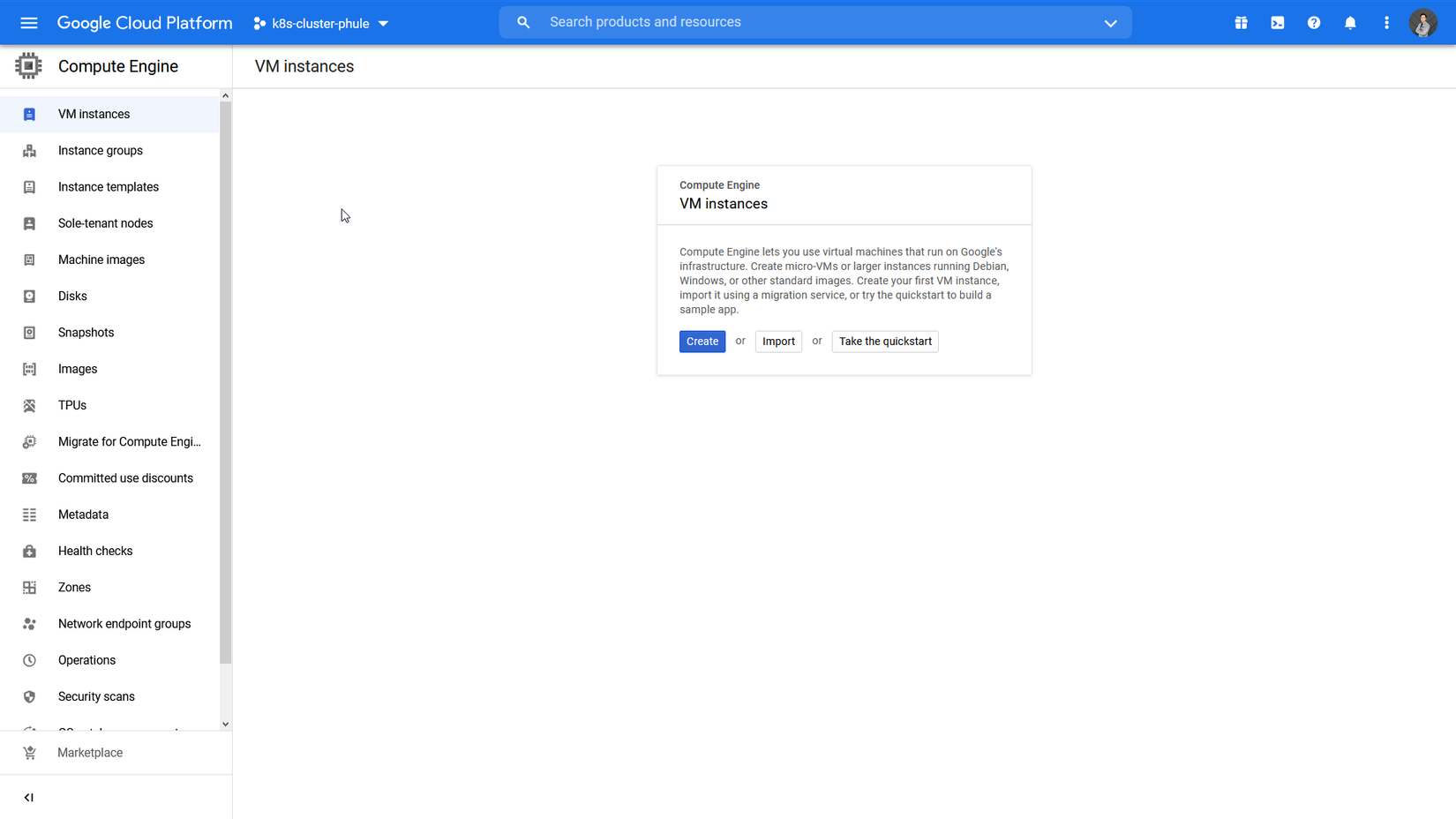Click the Zones grid icon

(29, 588)
